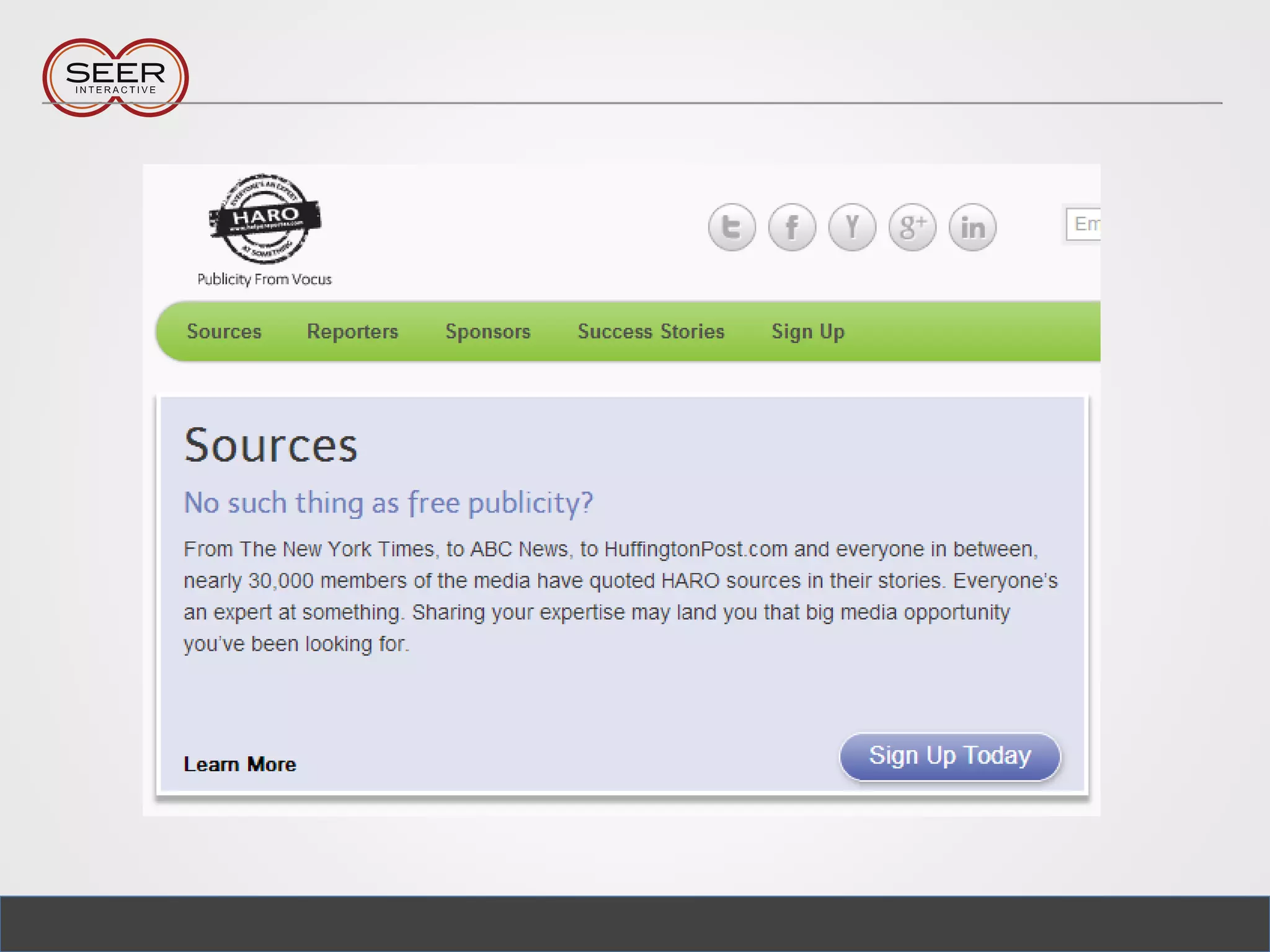
Task: Click the Sources panel heading
Action: [x=271, y=446]
